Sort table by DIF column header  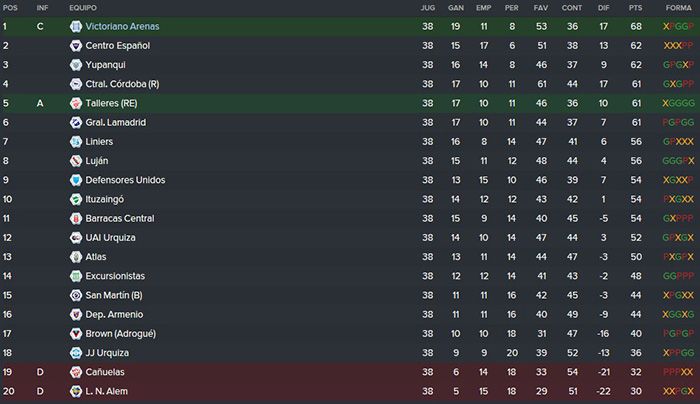(x=604, y=8)
